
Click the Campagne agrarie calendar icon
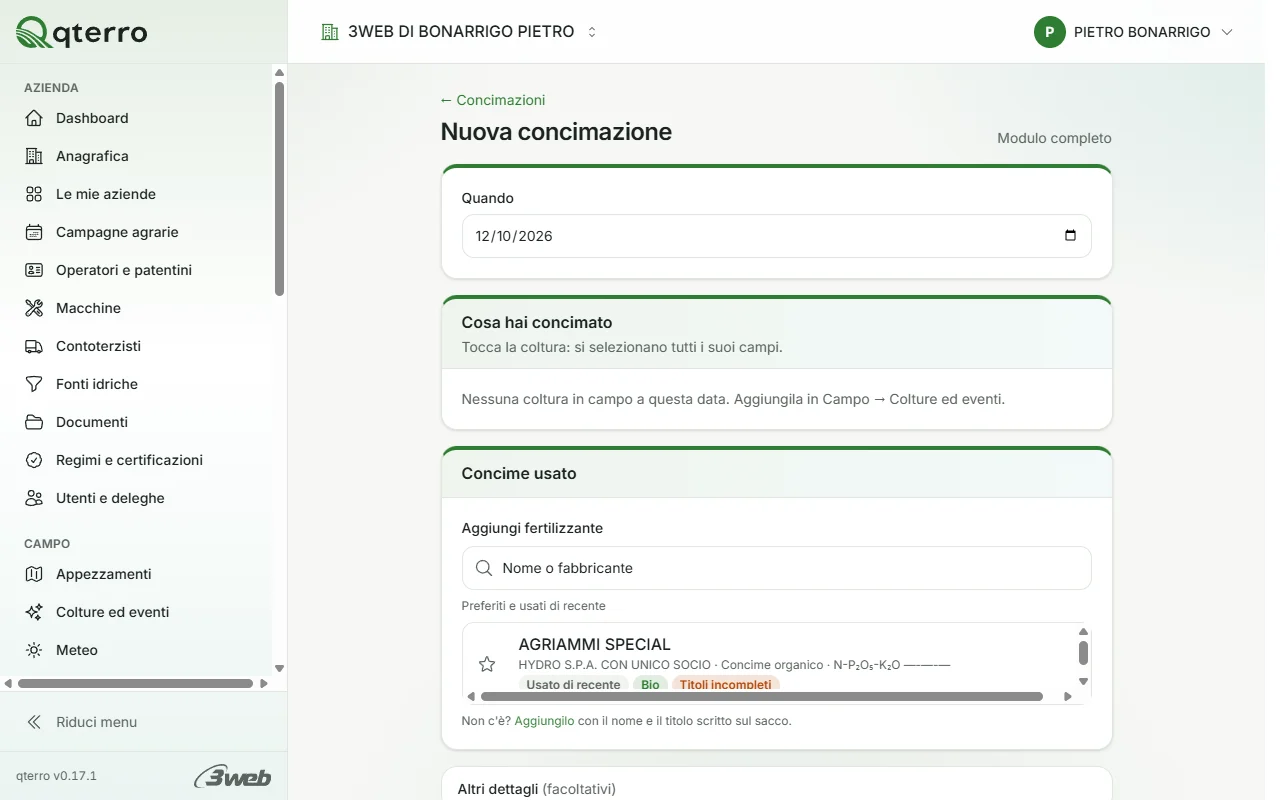[x=34, y=232]
